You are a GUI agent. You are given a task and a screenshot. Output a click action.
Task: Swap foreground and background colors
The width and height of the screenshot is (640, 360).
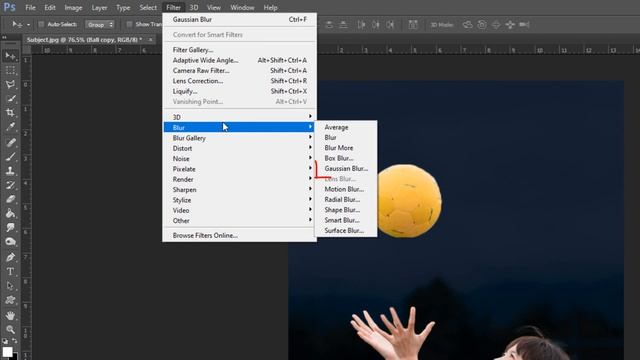click(x=15, y=340)
